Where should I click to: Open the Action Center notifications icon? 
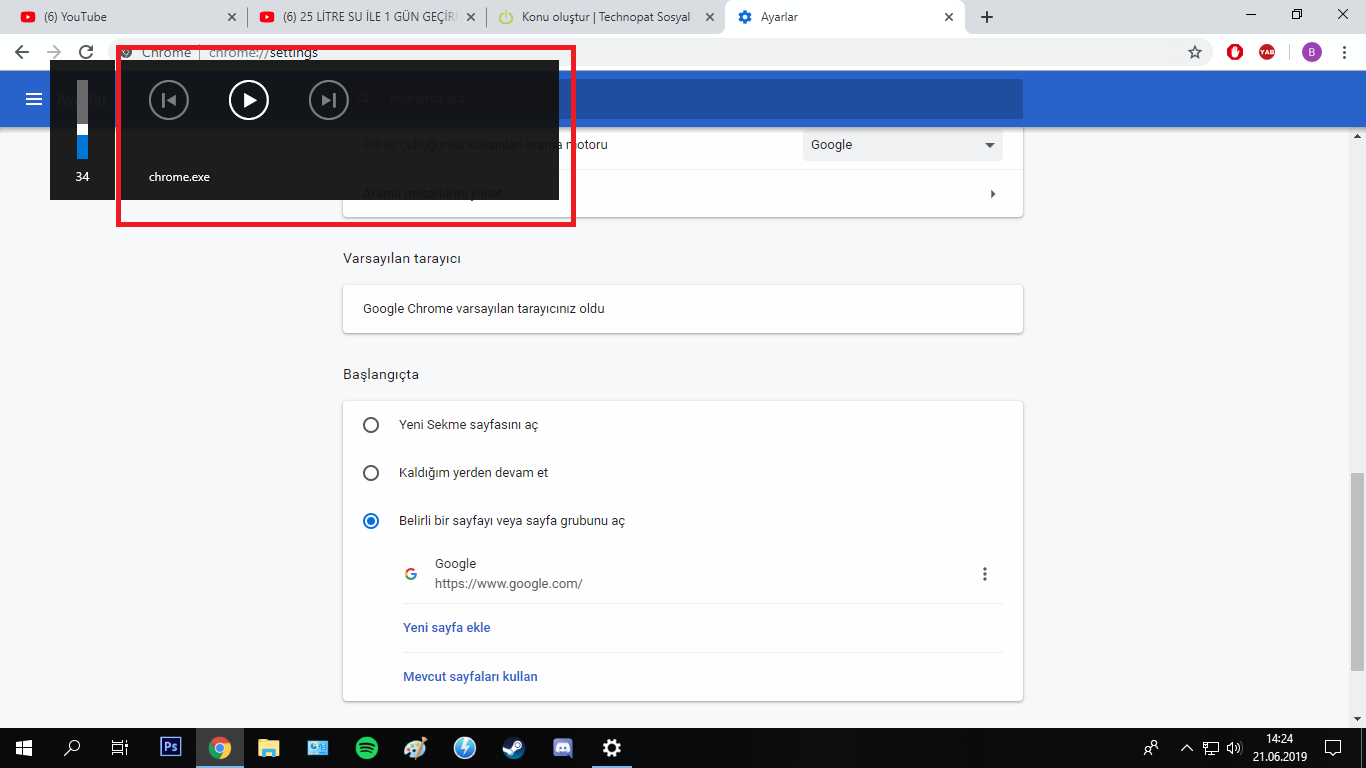coord(1332,748)
